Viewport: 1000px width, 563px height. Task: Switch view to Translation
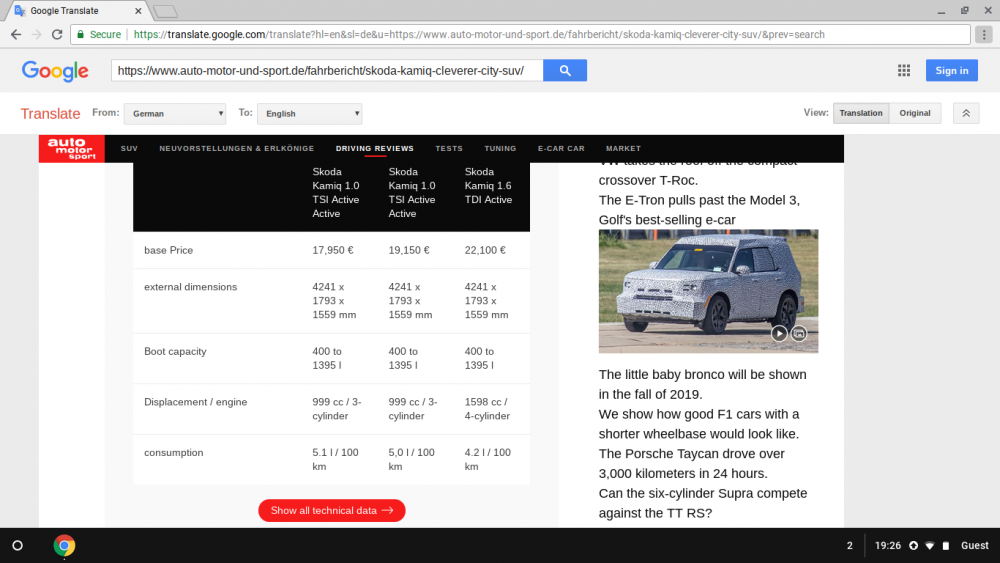[860, 113]
